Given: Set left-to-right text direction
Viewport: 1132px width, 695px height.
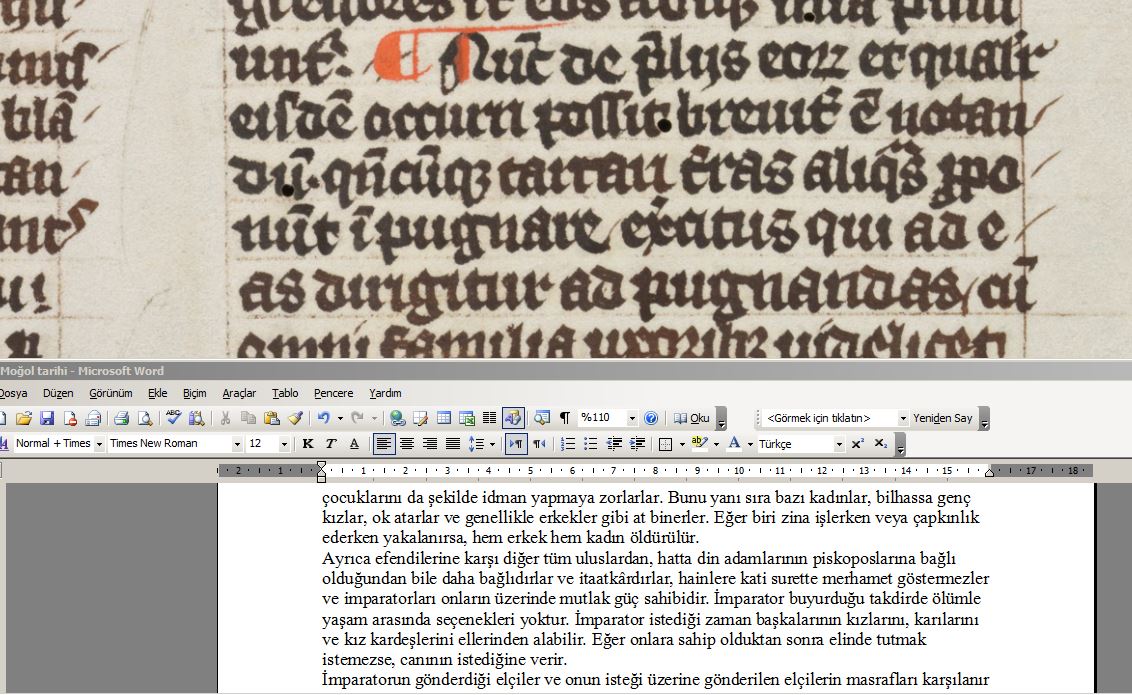Looking at the screenshot, I should [516, 444].
